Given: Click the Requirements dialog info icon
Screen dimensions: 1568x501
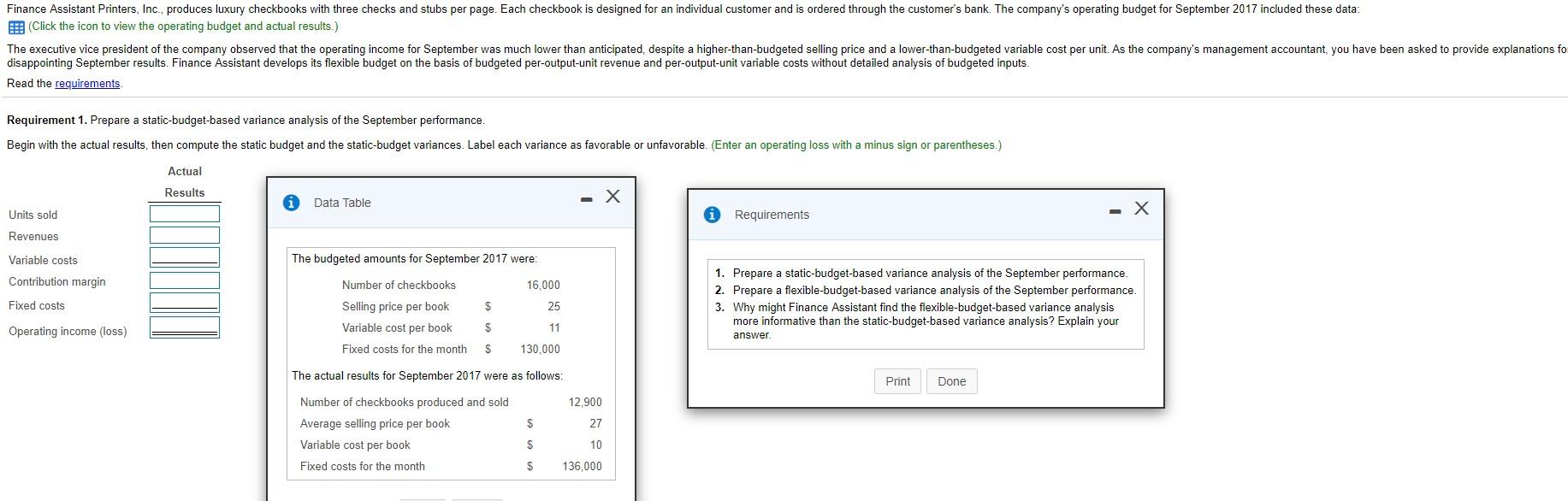Looking at the screenshot, I should click(712, 215).
